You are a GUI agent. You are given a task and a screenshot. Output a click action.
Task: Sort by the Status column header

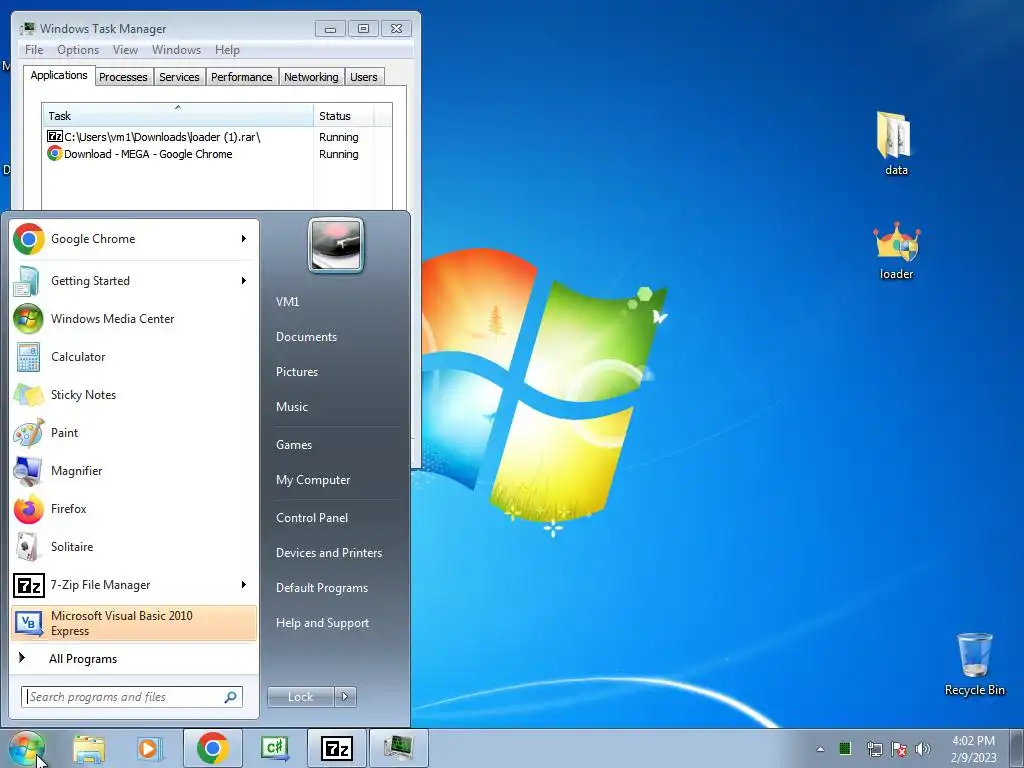pos(344,116)
